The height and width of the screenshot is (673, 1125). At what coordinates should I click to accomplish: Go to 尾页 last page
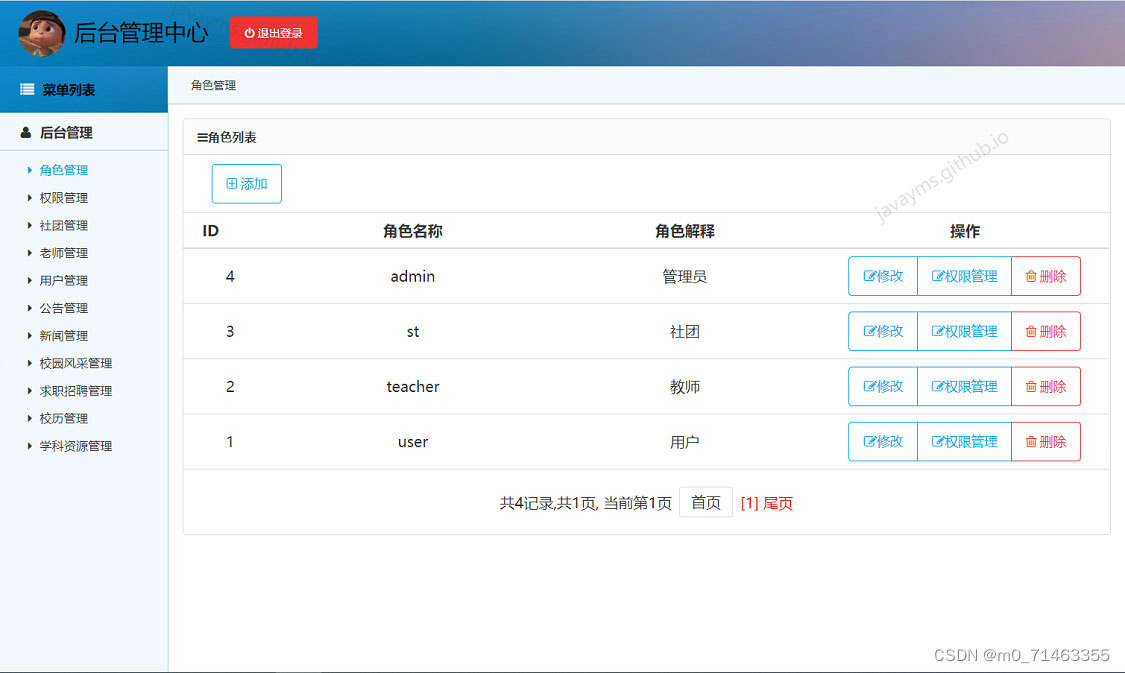point(778,503)
